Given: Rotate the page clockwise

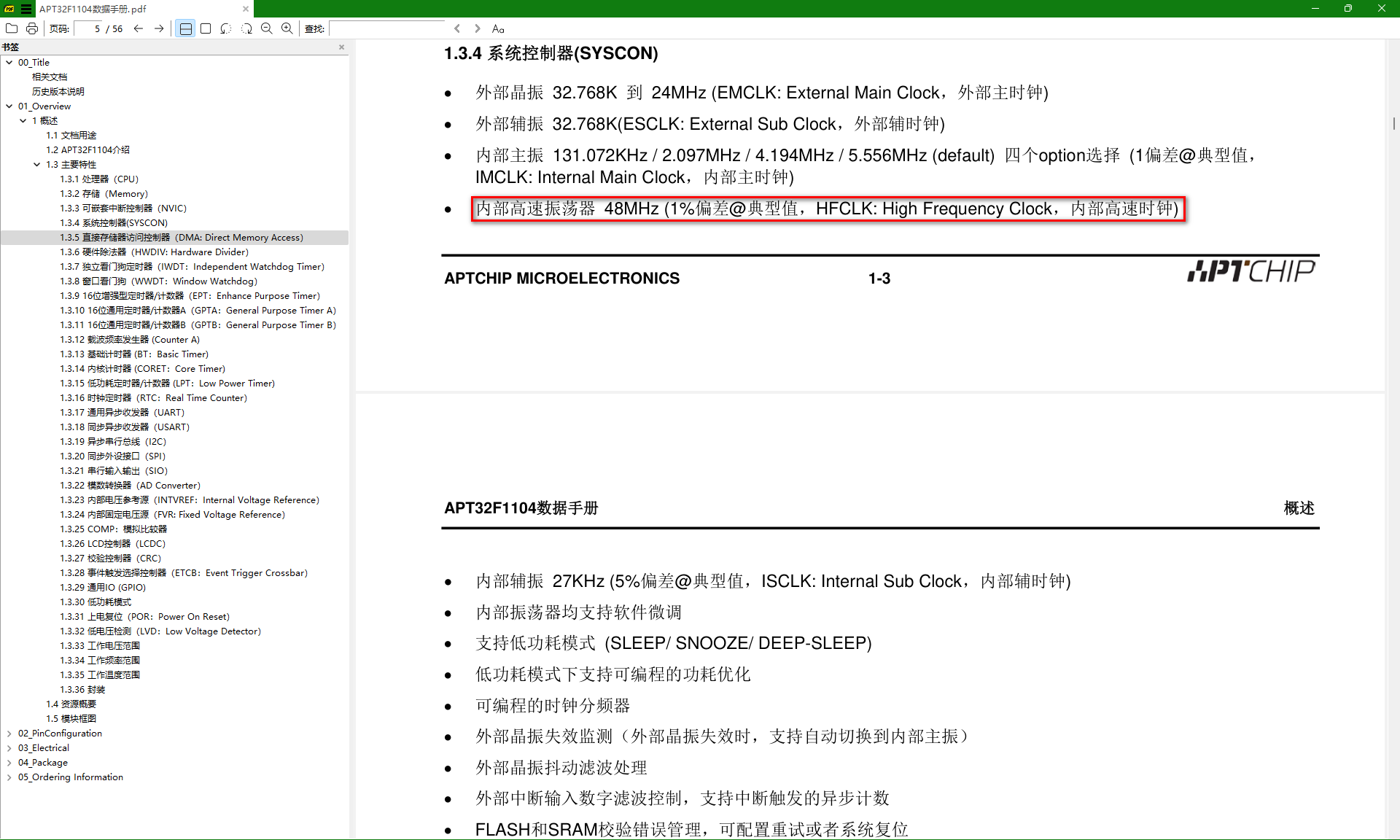Looking at the screenshot, I should pyautogui.click(x=246, y=28).
